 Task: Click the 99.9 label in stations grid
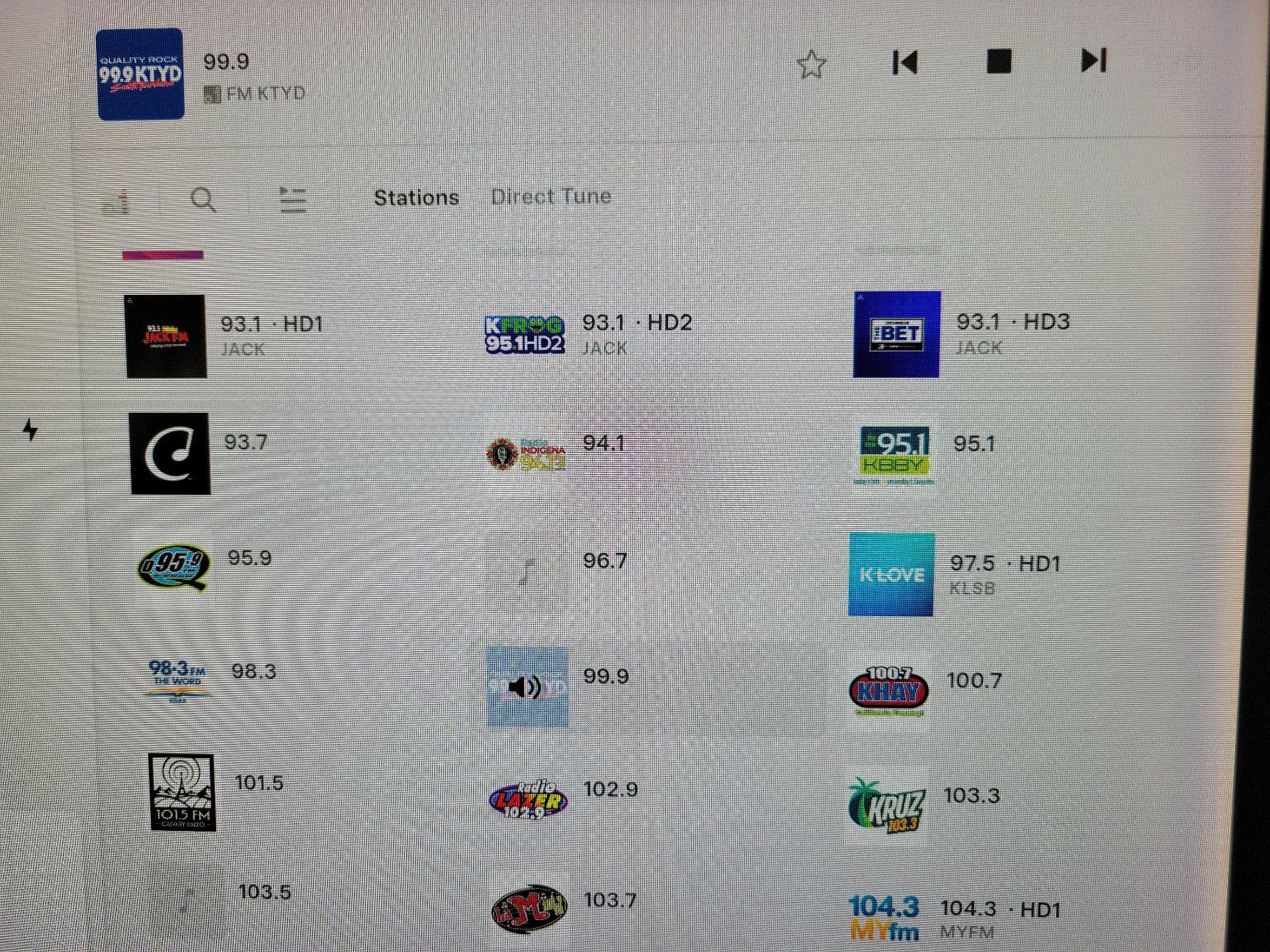tap(606, 676)
